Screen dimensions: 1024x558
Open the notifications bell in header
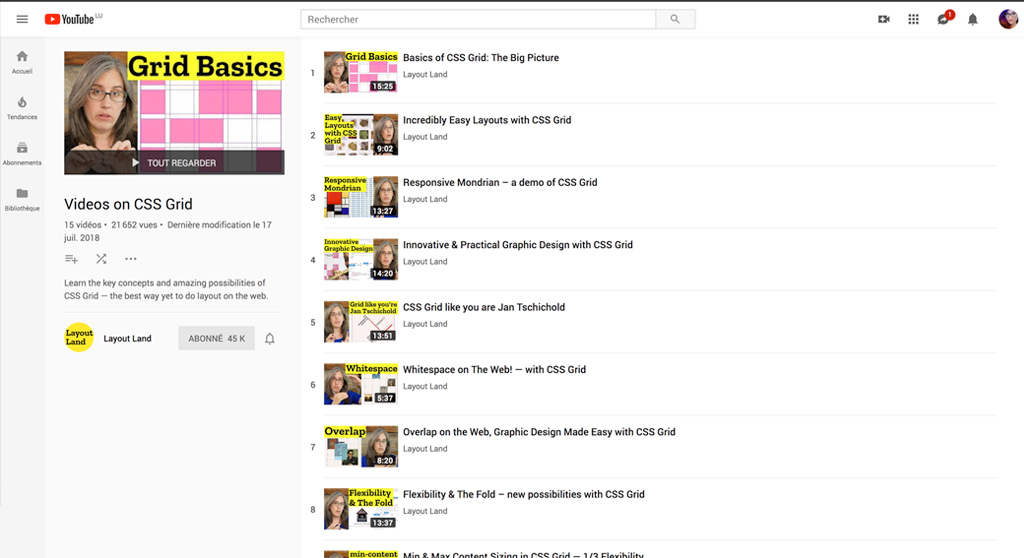(x=972, y=19)
